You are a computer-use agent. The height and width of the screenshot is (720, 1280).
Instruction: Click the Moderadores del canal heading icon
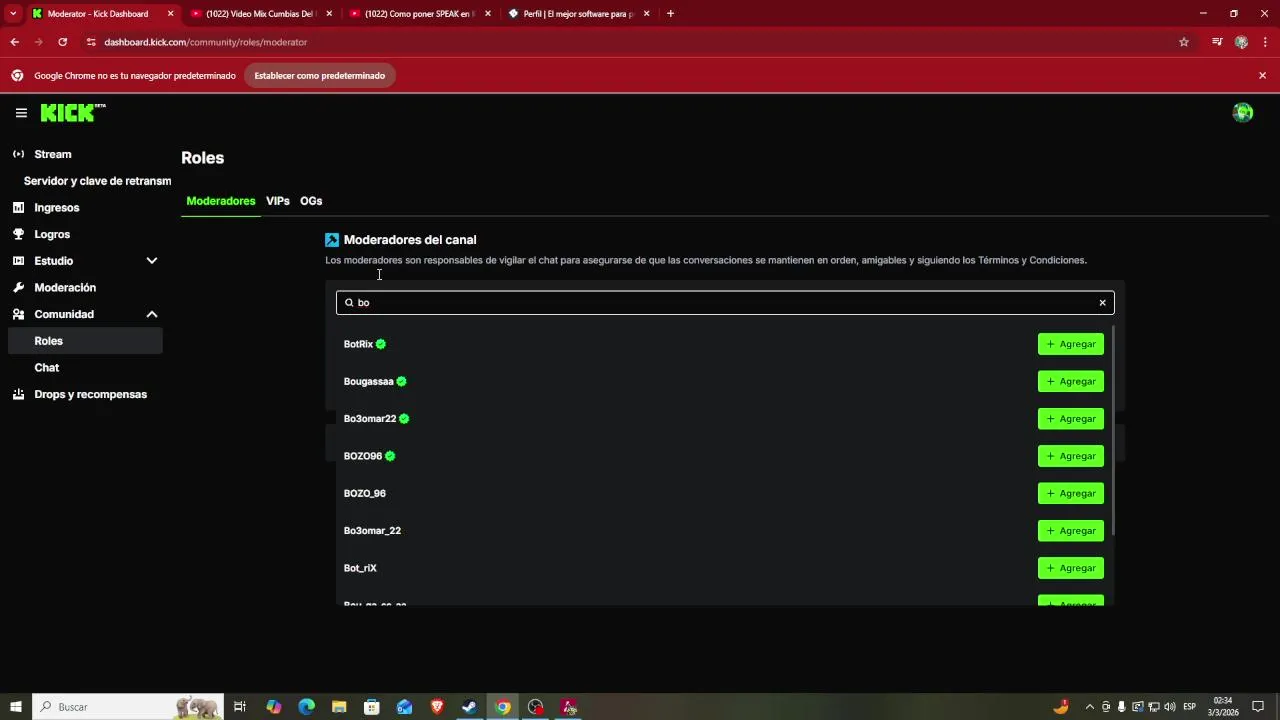(332, 240)
